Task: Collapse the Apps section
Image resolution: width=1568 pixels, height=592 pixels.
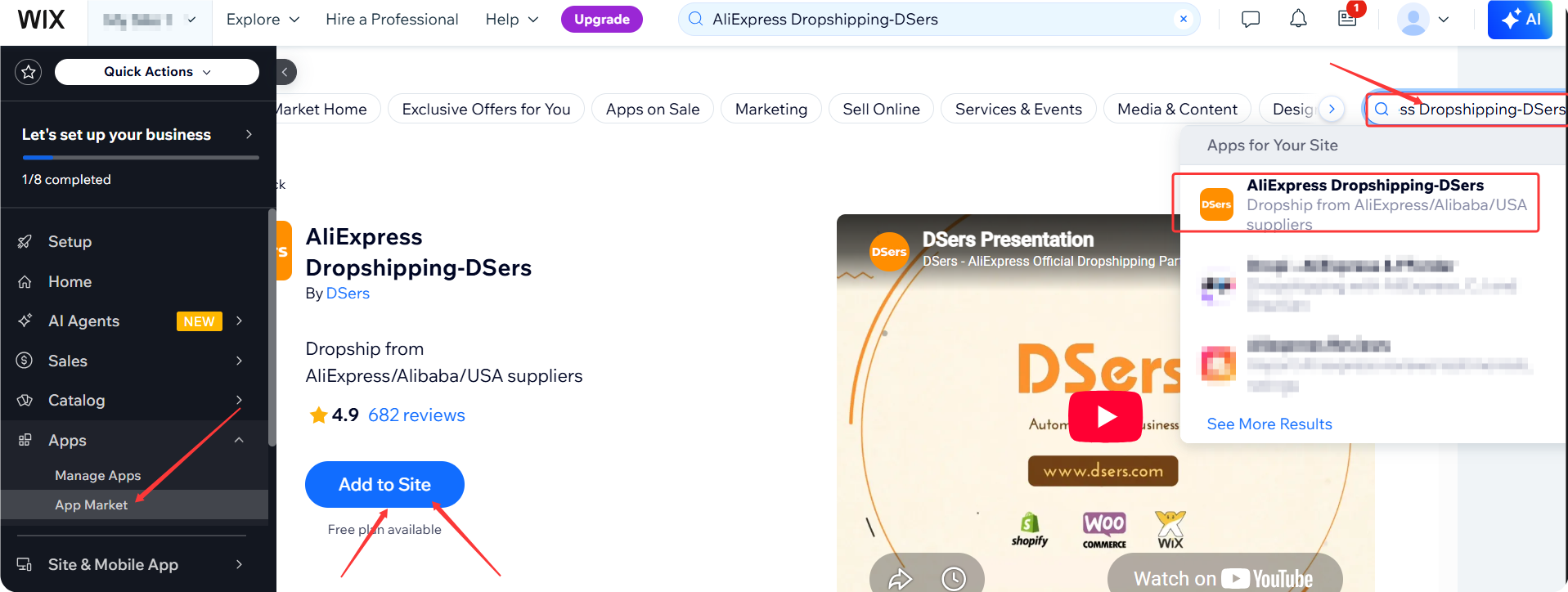Action: [239, 441]
